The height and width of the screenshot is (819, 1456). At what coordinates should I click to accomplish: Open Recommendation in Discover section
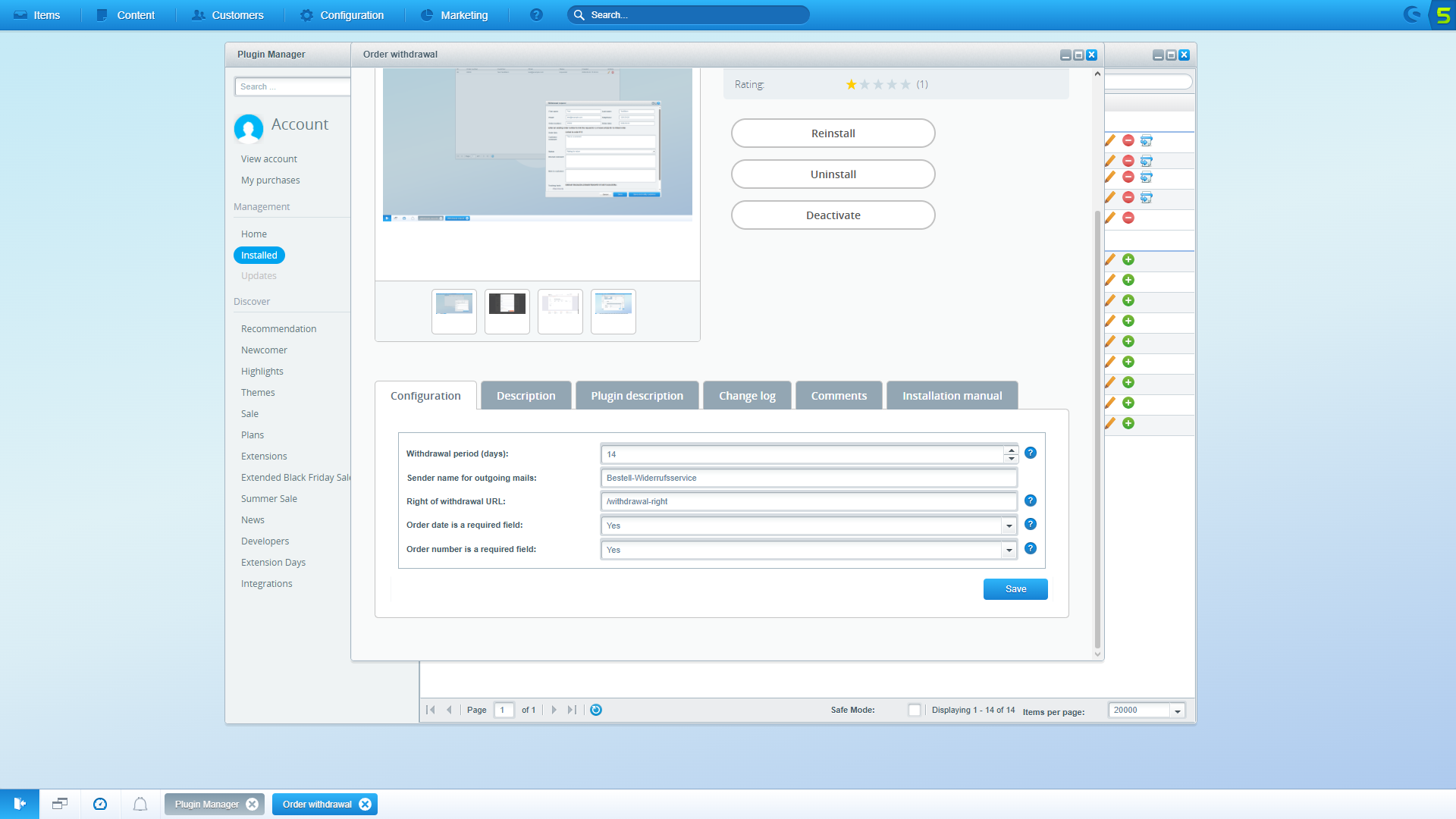click(279, 329)
